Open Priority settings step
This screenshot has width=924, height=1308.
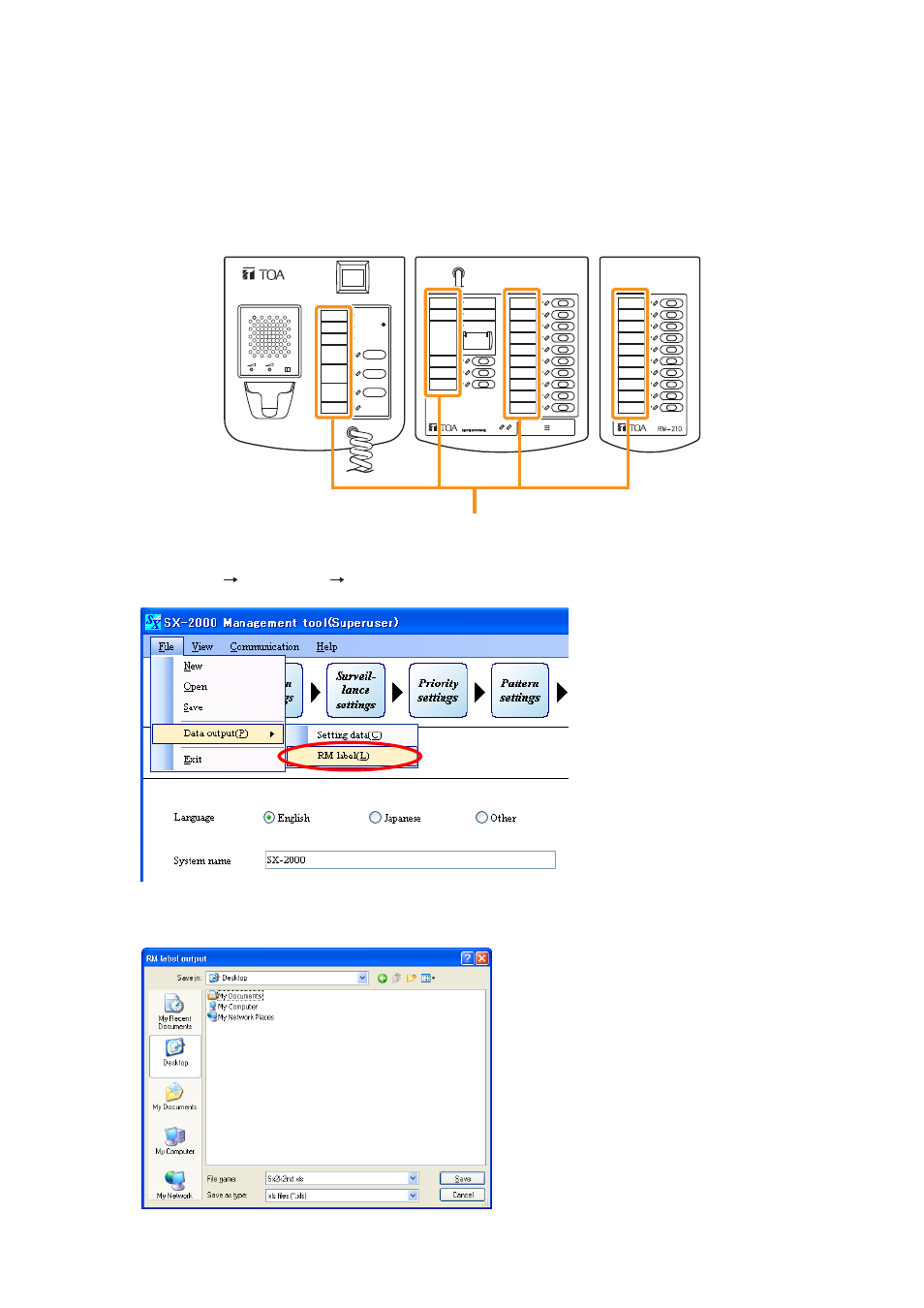point(438,691)
